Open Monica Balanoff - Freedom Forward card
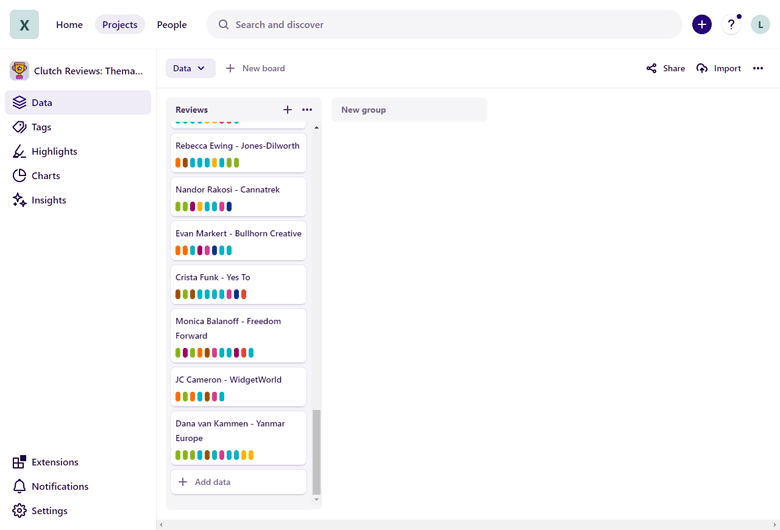780x530 pixels. 238,336
